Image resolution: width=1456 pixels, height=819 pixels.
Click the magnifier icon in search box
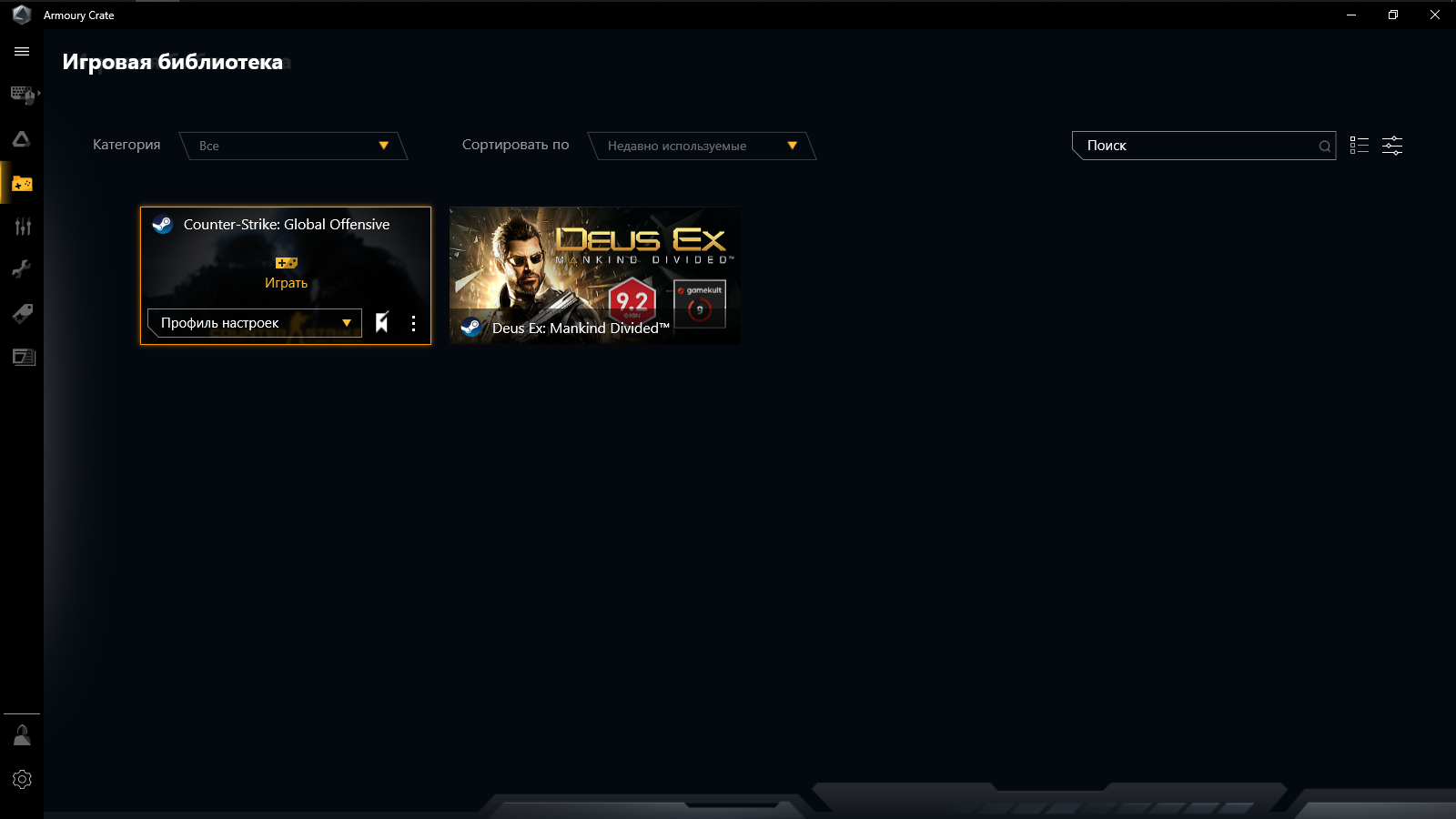pos(1324,147)
